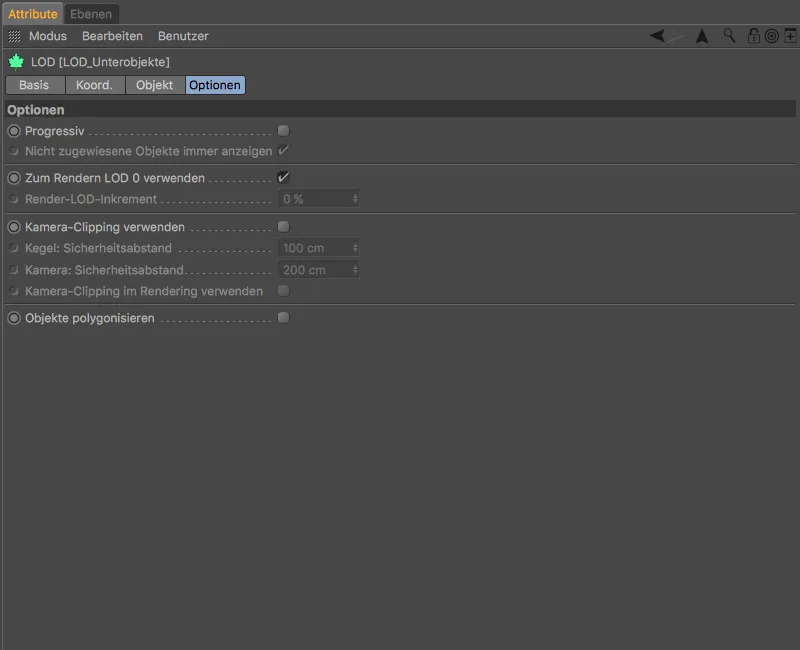800x650 pixels.
Task: Open the Modus menu
Action: click(48, 36)
